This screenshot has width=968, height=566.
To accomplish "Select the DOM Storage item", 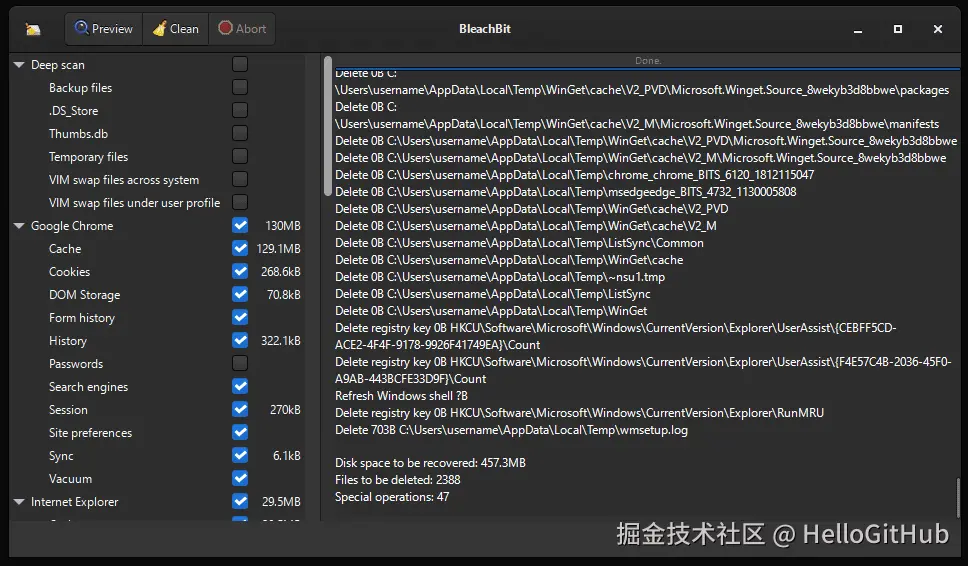I will click(85, 295).
